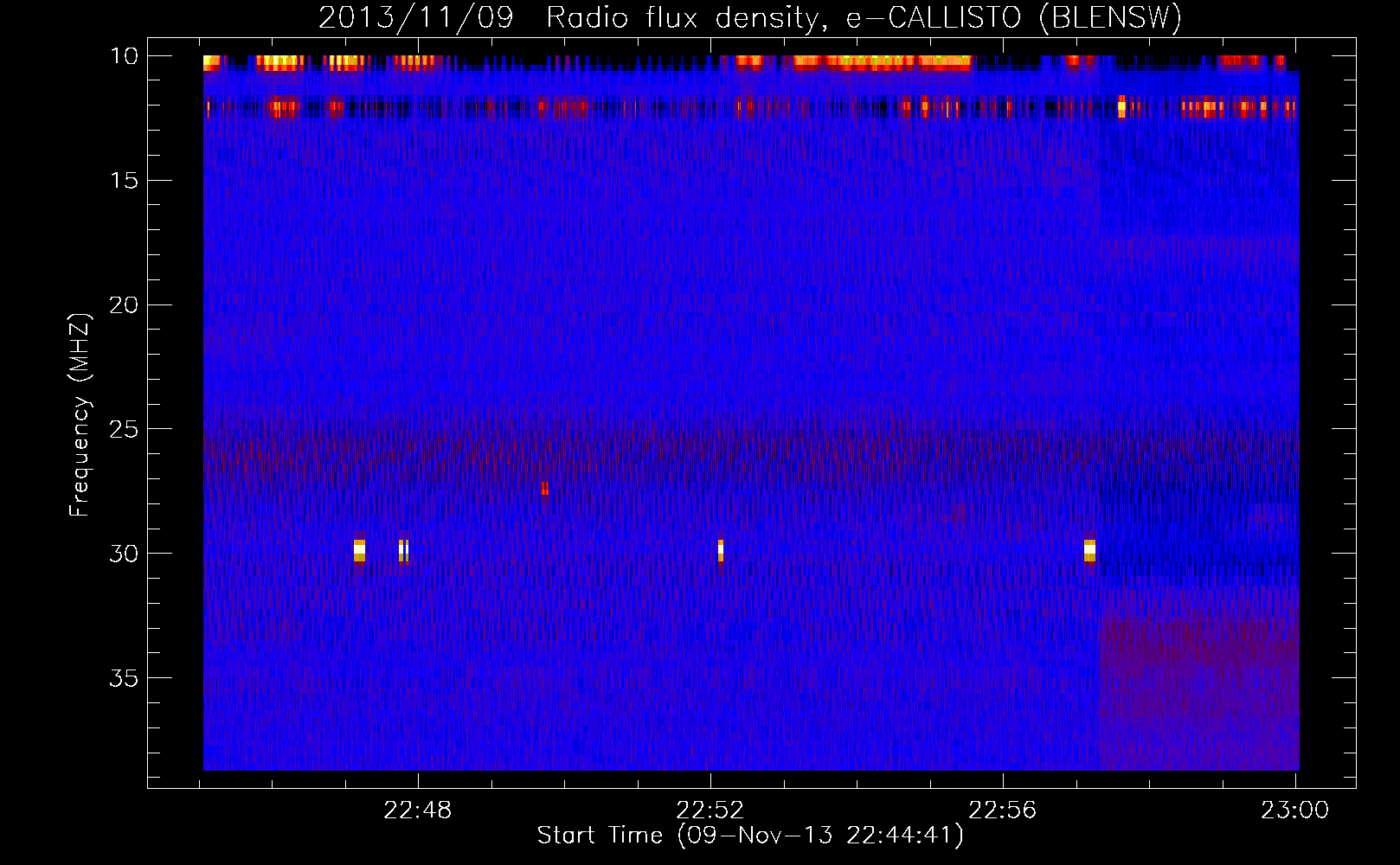Viewport: 1400px width, 865px height.
Task: Click the '22:48' time tick label
Action: (x=418, y=811)
